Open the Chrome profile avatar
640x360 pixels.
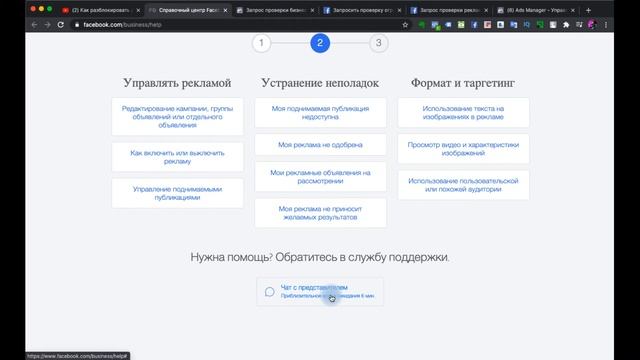(592, 25)
